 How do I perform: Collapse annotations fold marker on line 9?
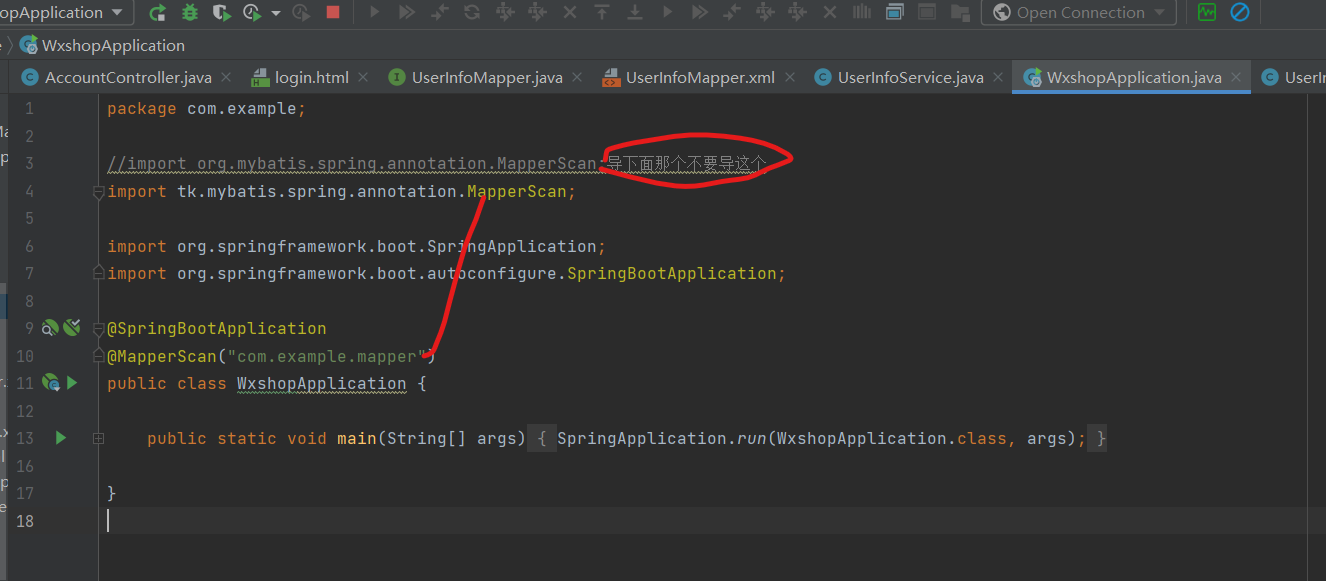tap(99, 328)
